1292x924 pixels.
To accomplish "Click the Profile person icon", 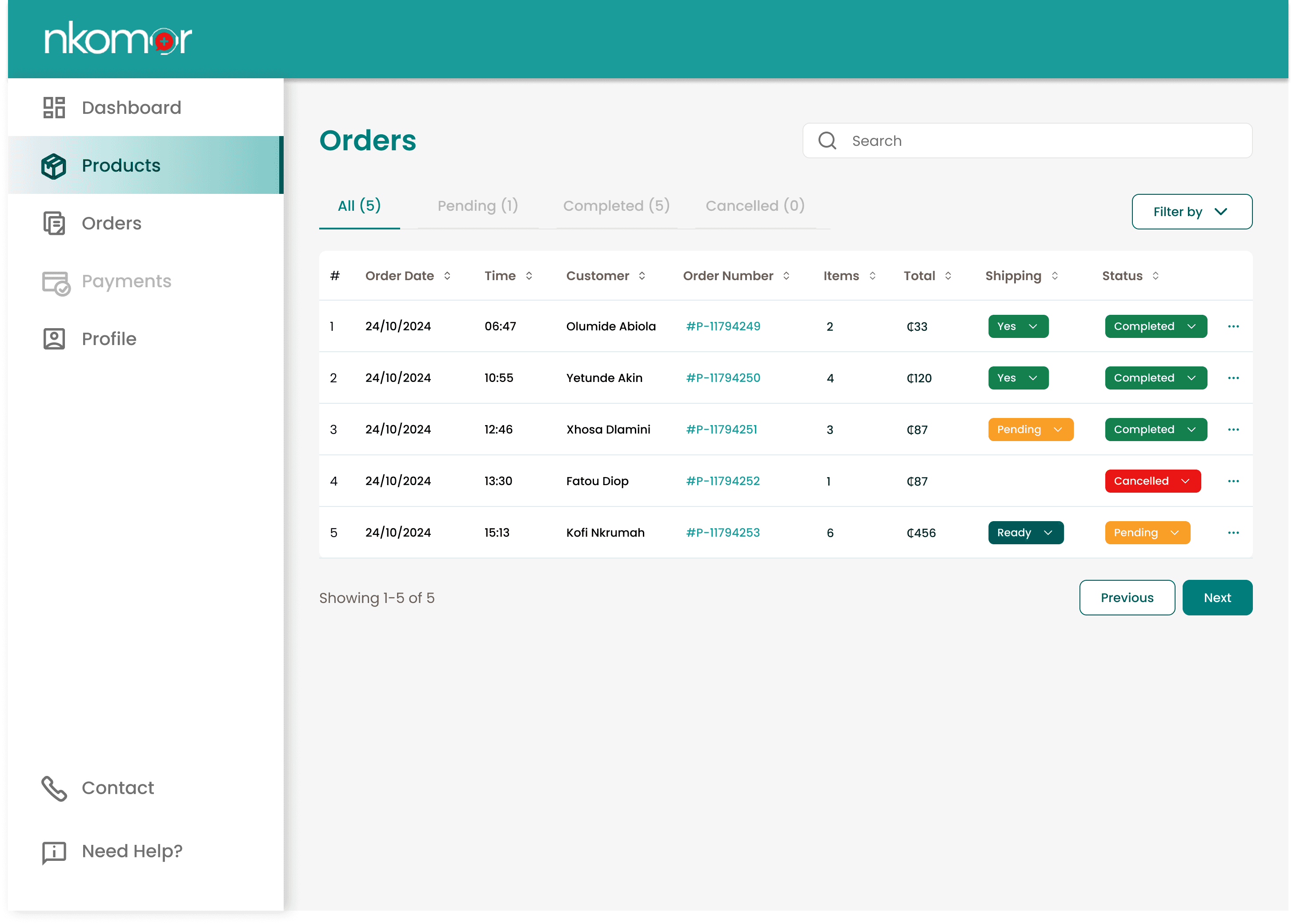I will point(54,339).
